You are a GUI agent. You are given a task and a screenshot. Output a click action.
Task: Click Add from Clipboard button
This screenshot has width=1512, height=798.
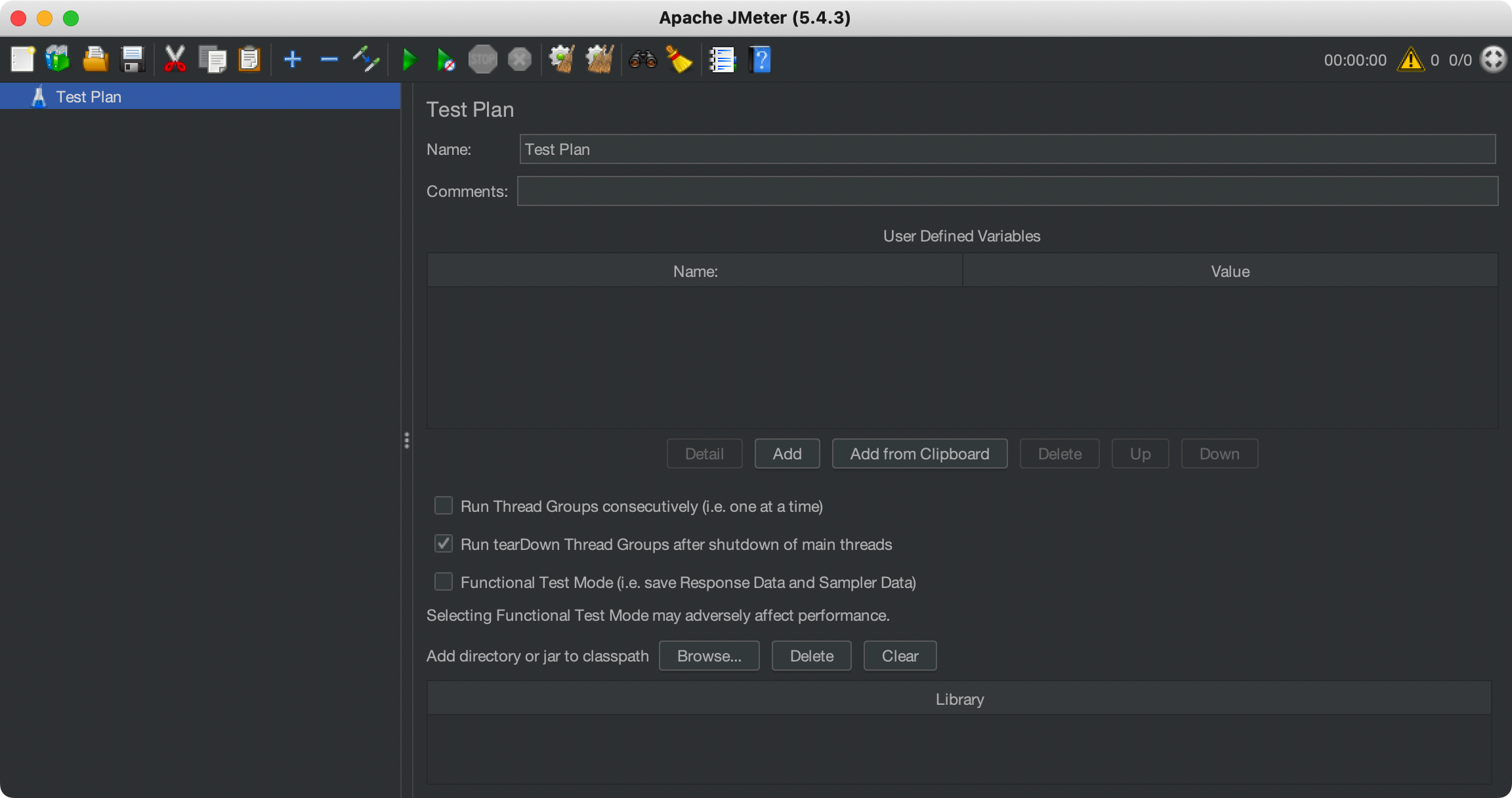pyautogui.click(x=919, y=453)
